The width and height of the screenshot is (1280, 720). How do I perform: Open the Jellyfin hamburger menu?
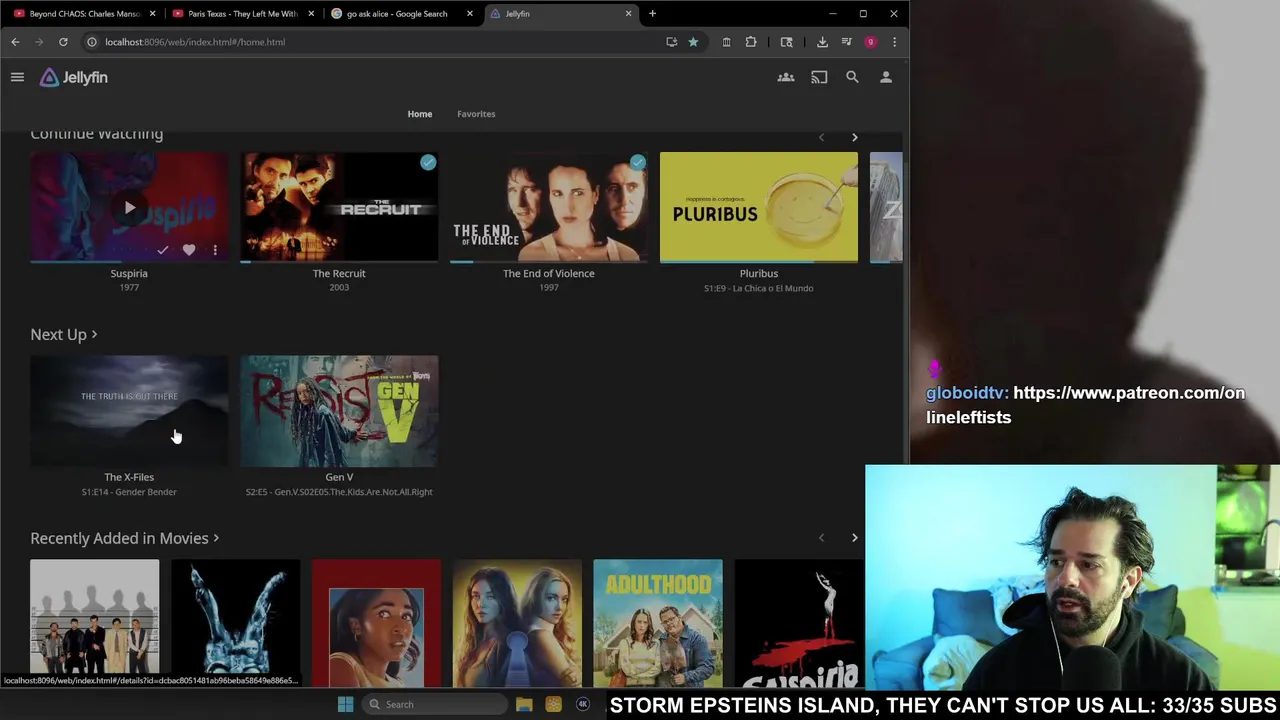(17, 77)
